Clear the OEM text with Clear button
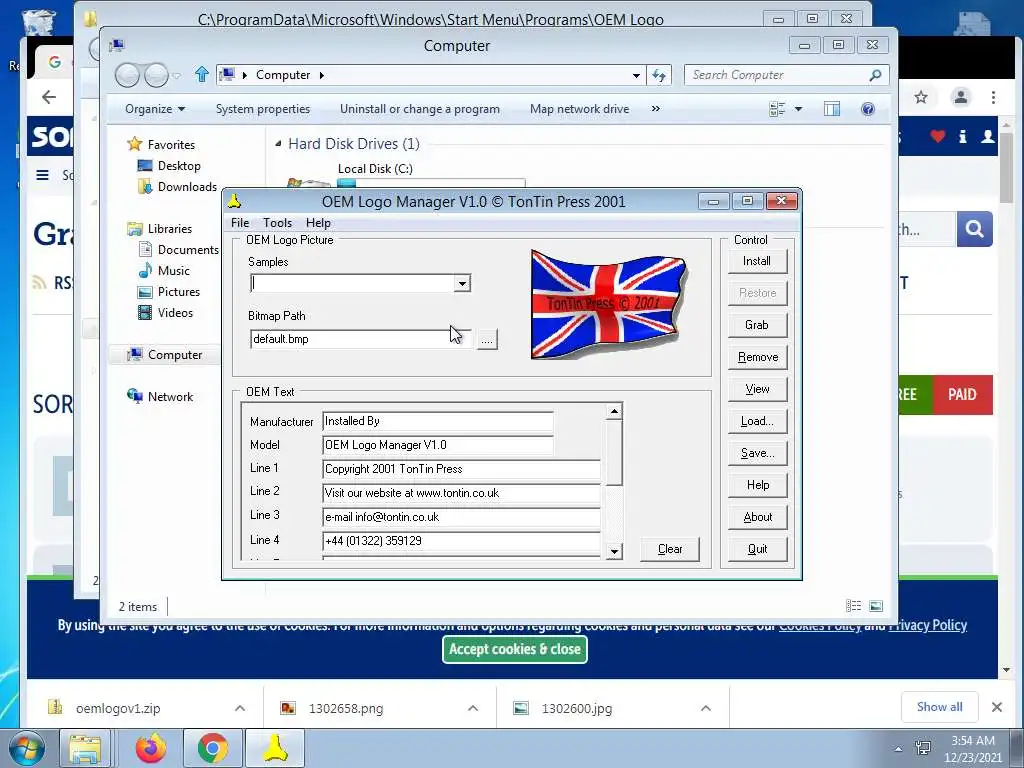Image resolution: width=1024 pixels, height=768 pixels. [669, 549]
